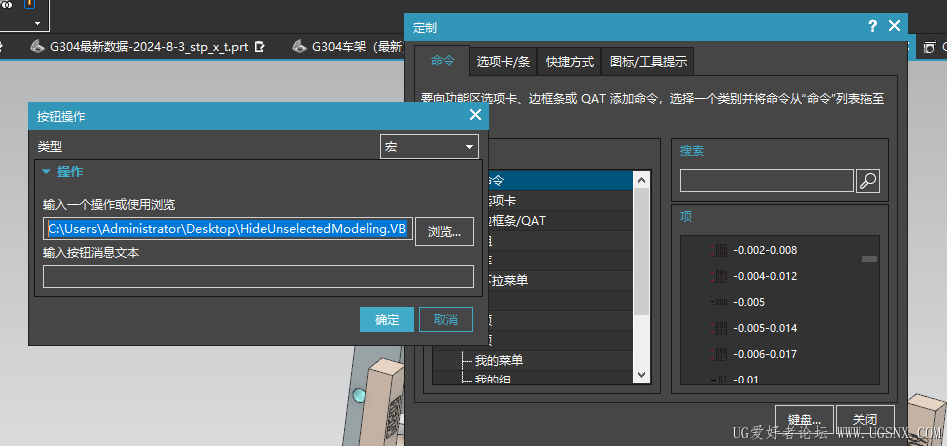The width and height of the screenshot is (947, 446).
Task: Select the 边框条/QAT category row
Action: tap(558, 221)
